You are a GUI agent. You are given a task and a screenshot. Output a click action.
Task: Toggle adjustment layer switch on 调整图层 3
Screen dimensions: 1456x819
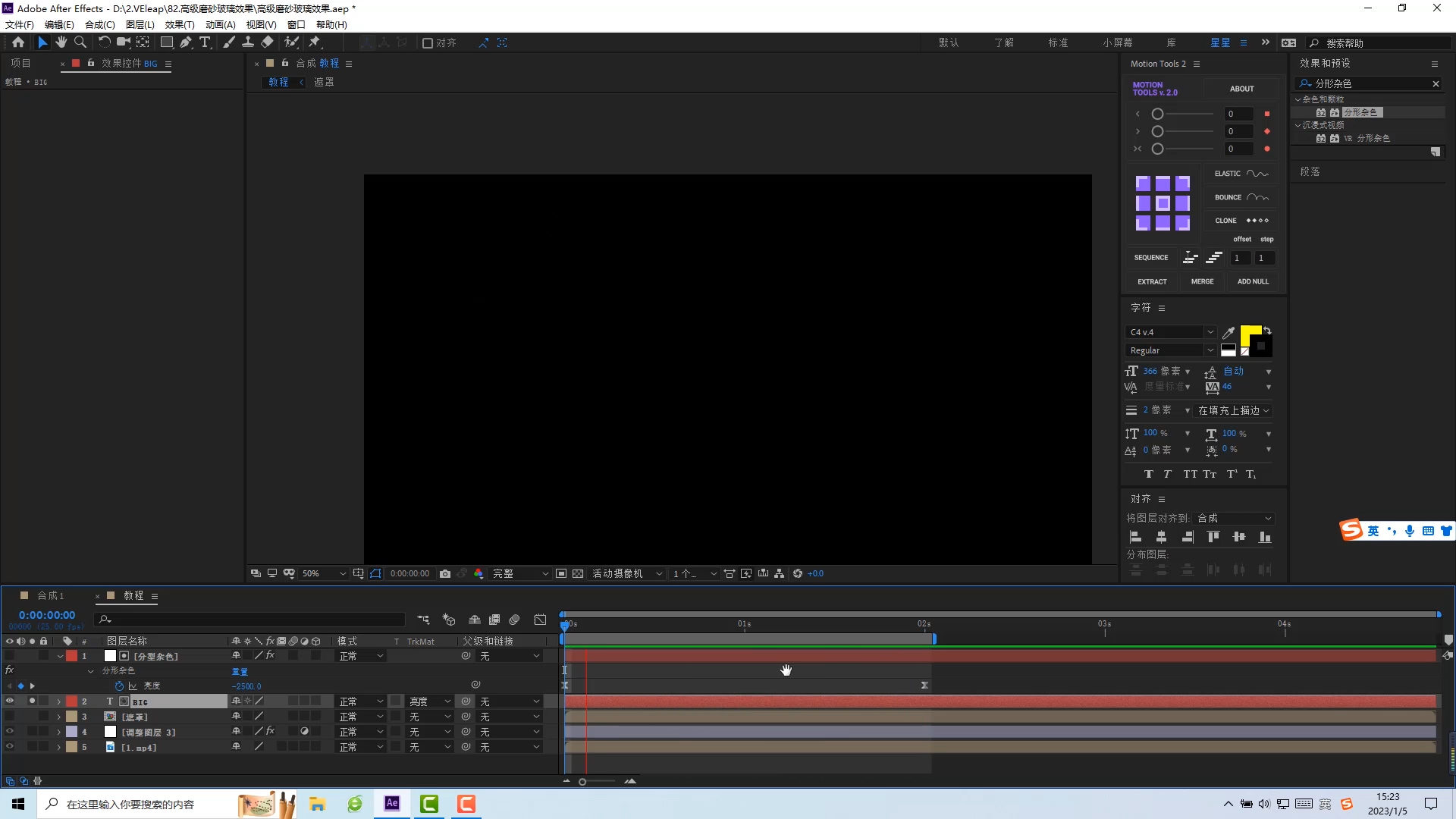(x=304, y=732)
